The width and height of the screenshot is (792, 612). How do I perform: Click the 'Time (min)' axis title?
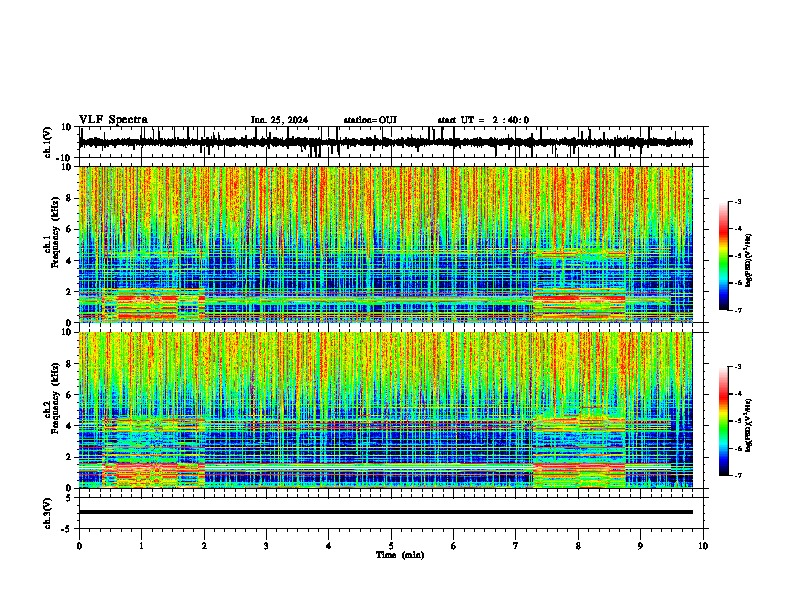[x=400, y=555]
